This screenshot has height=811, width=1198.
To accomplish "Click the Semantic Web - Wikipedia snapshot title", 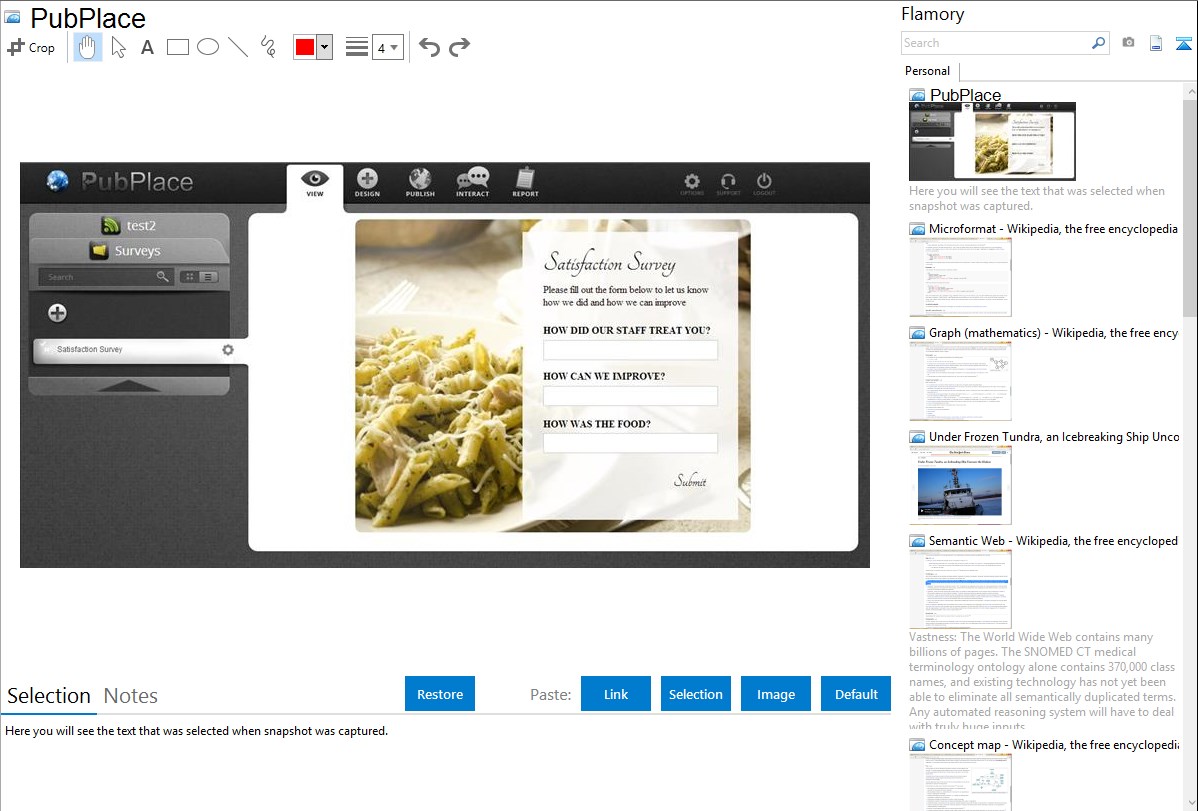I will [1053, 541].
